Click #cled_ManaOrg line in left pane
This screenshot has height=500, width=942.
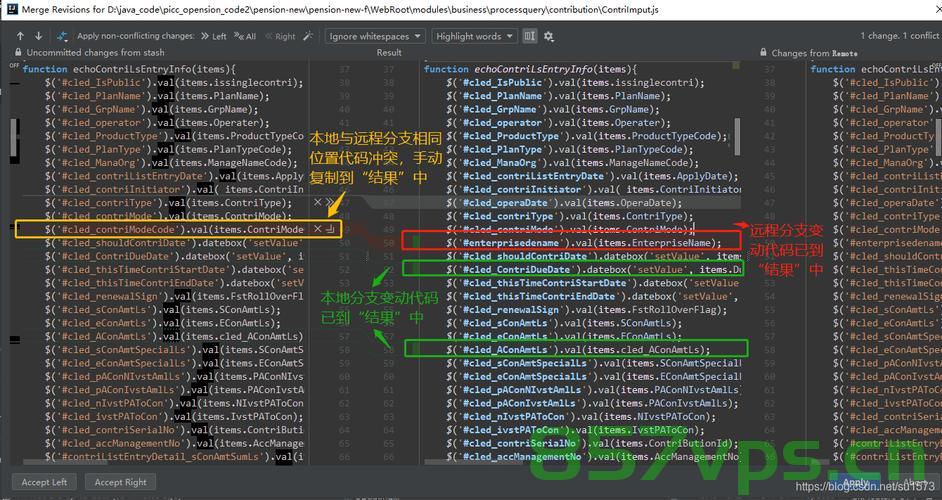[171, 162]
